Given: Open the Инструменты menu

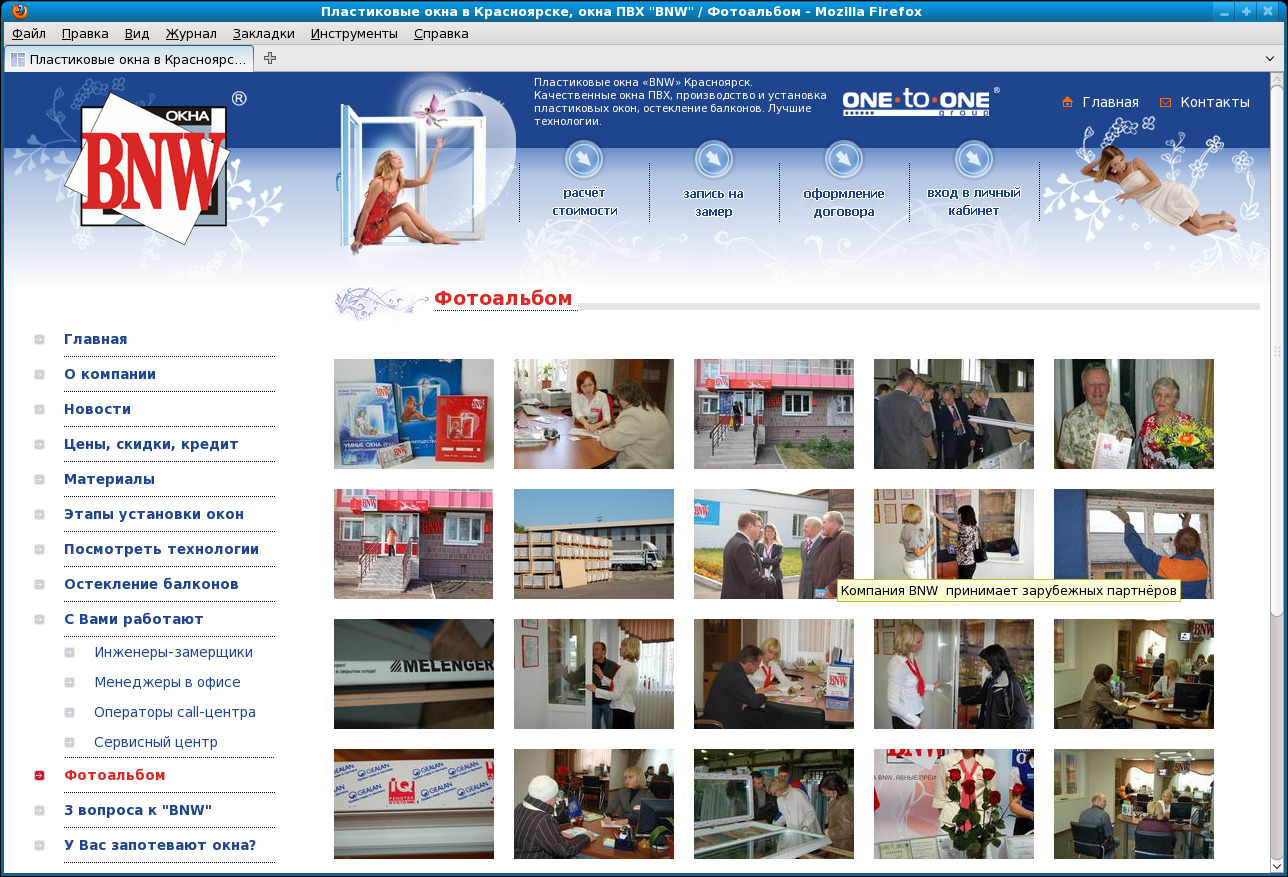Looking at the screenshot, I should coord(354,33).
